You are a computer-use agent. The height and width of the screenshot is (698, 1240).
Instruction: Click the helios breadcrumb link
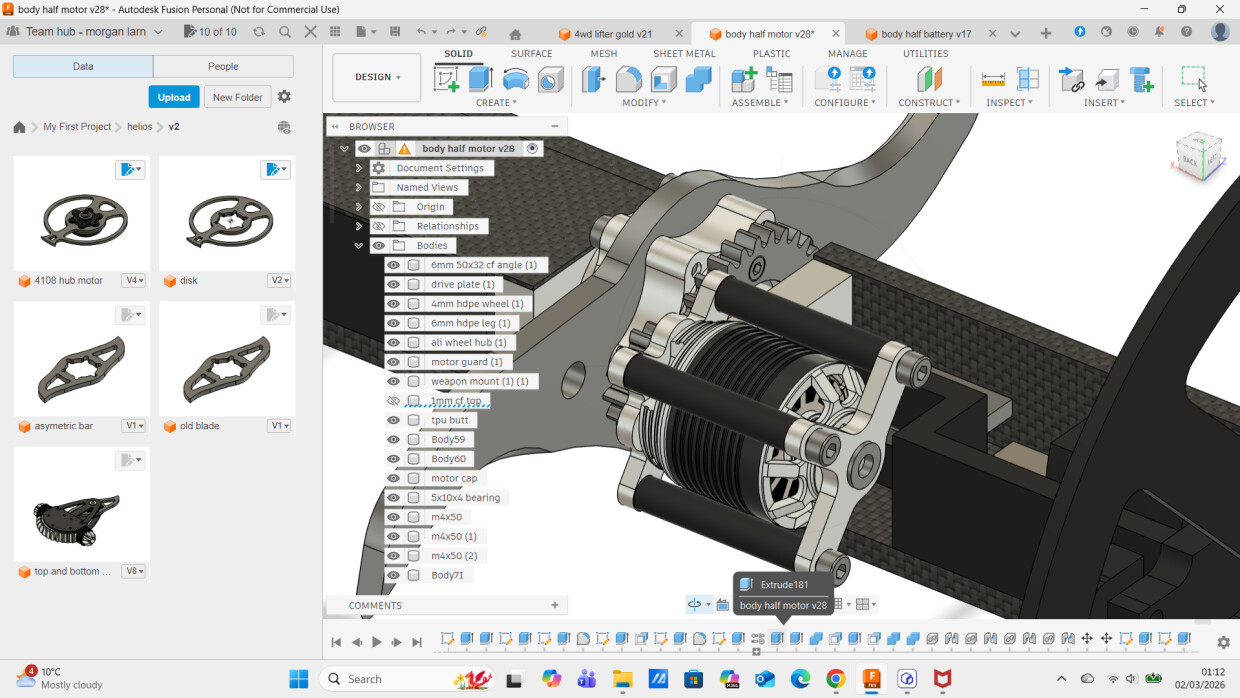[x=139, y=127]
